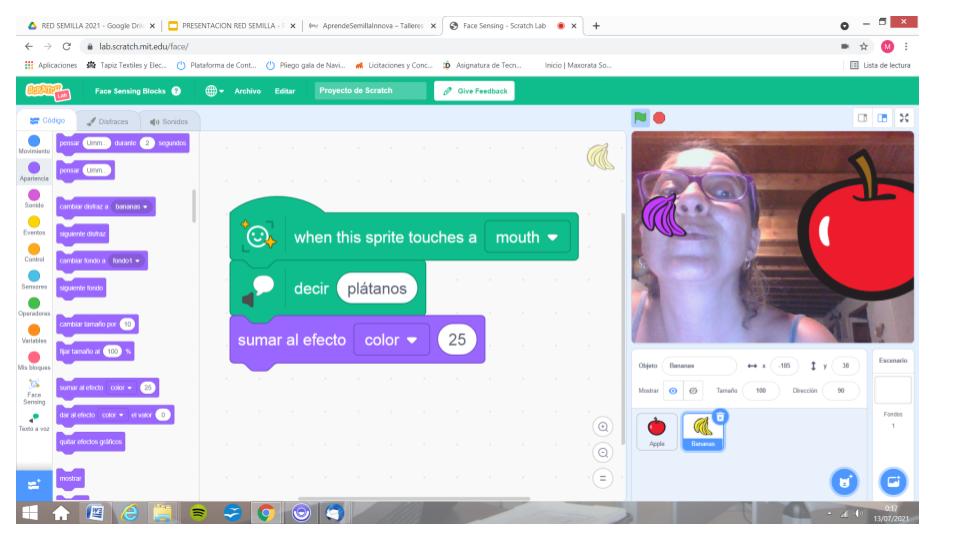
Task: Zoom out on the code workspace
Action: tap(602, 452)
